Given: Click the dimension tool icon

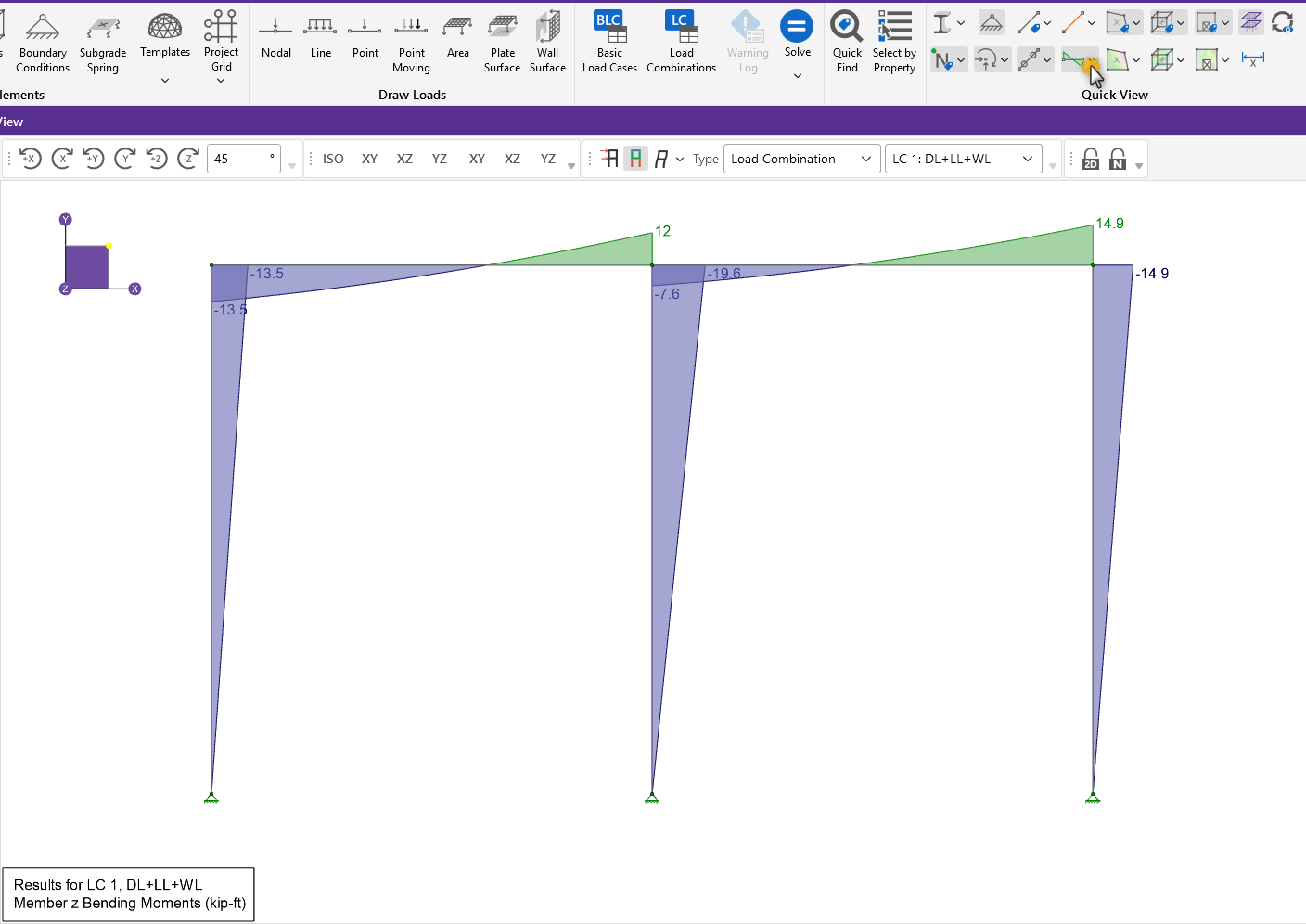Looking at the screenshot, I should click(1253, 60).
